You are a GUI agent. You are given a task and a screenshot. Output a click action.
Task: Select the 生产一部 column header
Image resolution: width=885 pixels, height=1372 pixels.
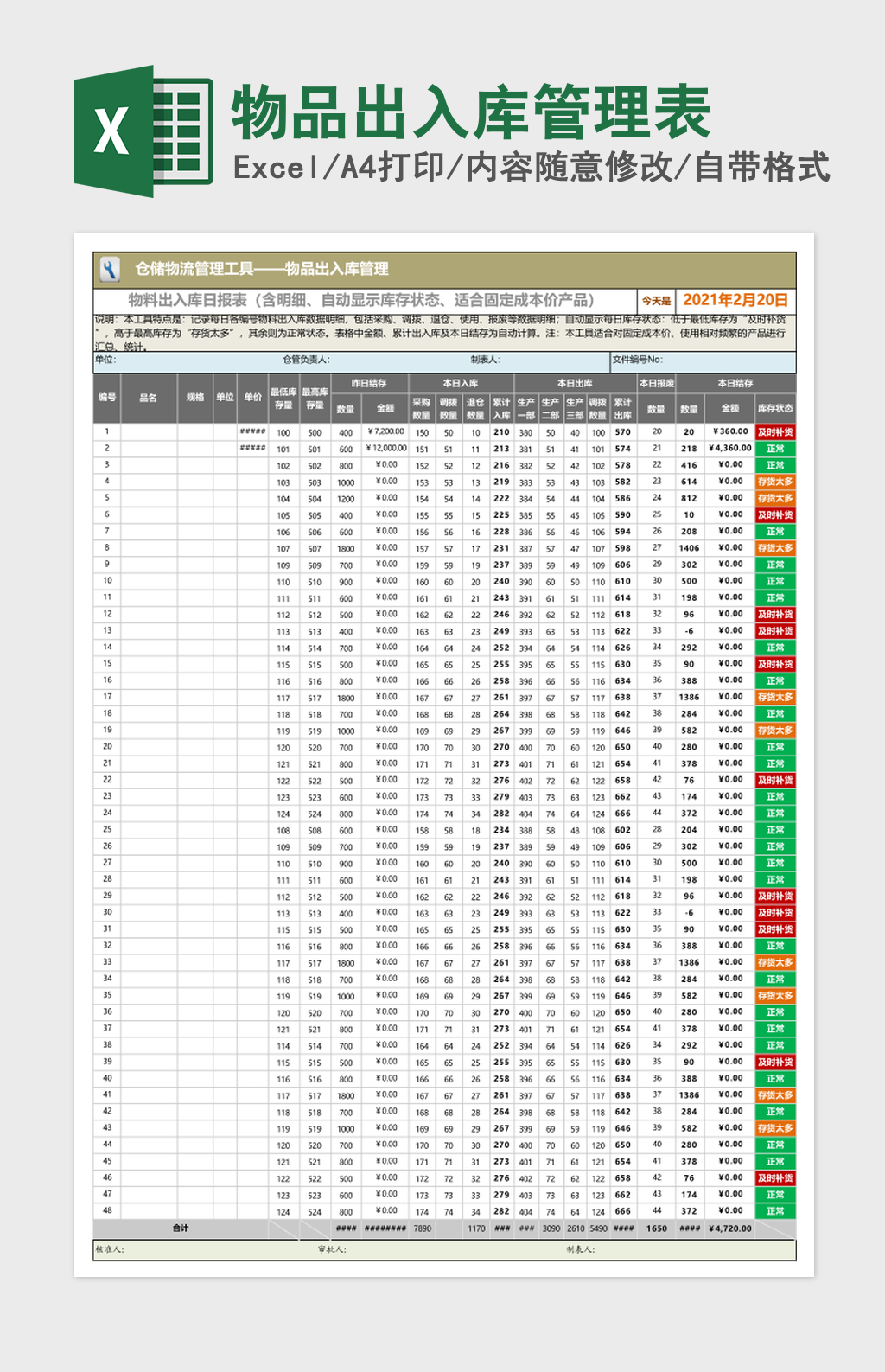click(526, 408)
